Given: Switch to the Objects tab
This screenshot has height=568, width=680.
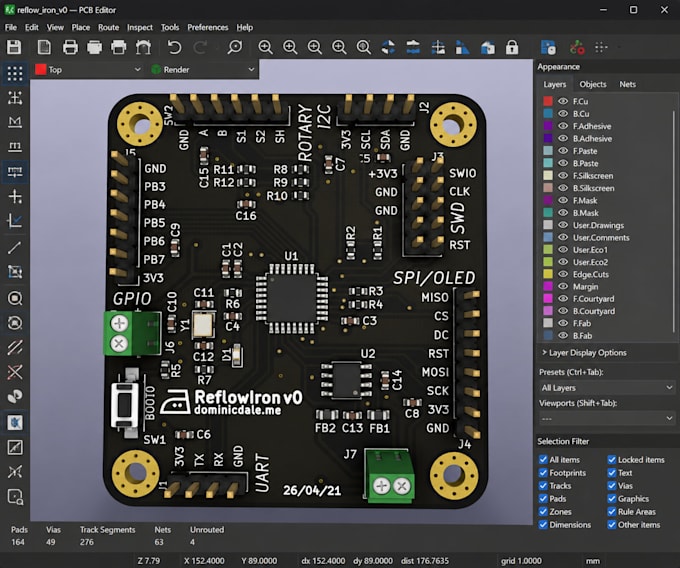Looking at the screenshot, I should 593,84.
